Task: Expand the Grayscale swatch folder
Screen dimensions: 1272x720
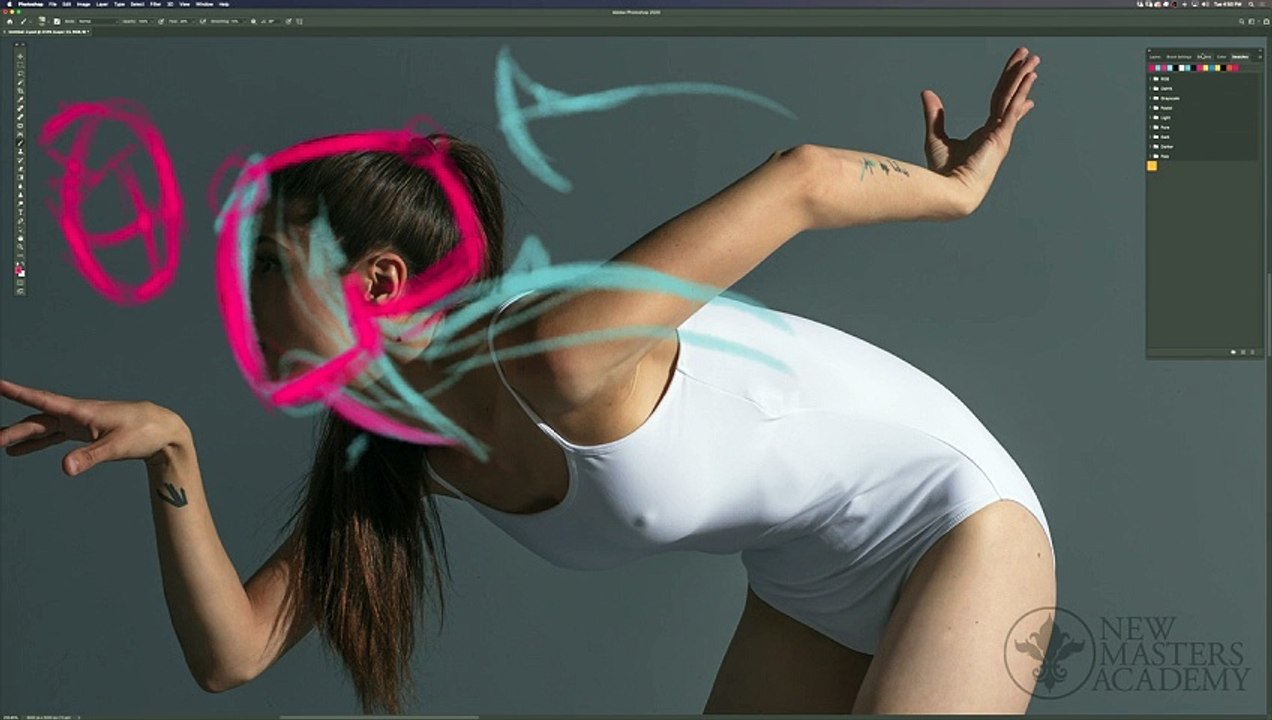Action: click(1150, 98)
